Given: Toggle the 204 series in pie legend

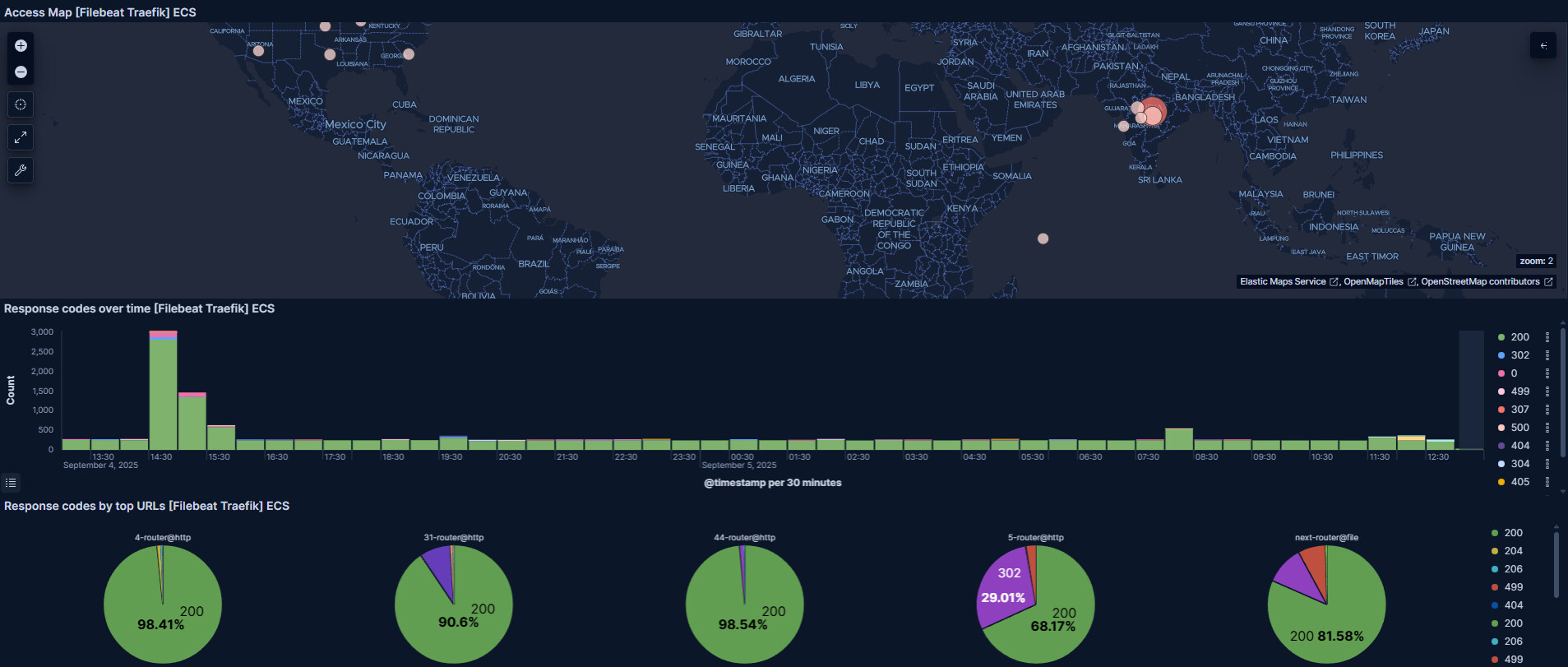Looking at the screenshot, I should [1513, 551].
